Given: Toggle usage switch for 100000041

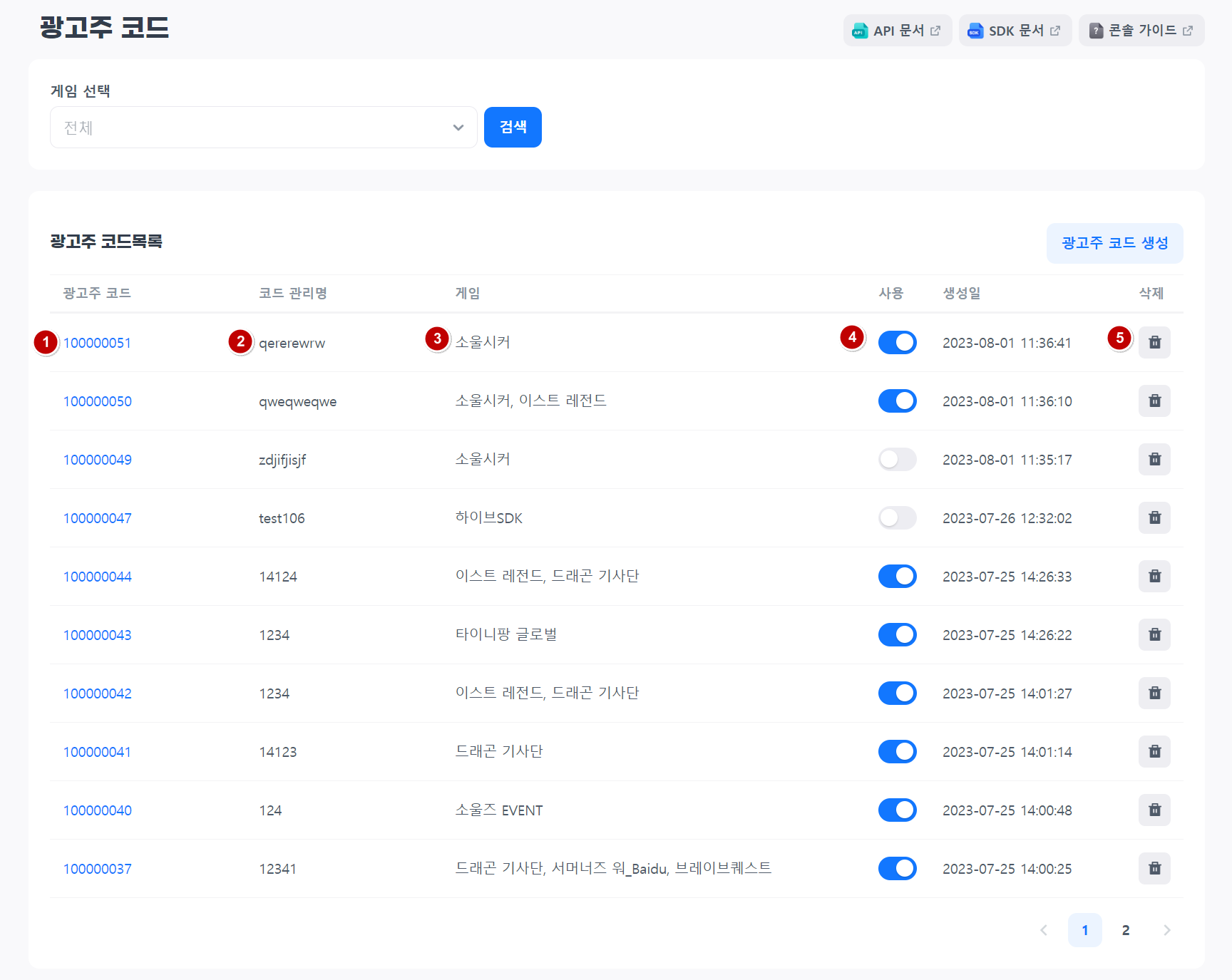Looking at the screenshot, I should click(897, 752).
